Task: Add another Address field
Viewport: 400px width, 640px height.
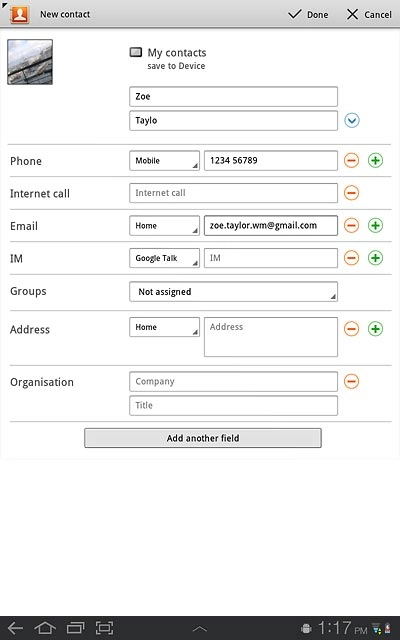Action: point(376,329)
